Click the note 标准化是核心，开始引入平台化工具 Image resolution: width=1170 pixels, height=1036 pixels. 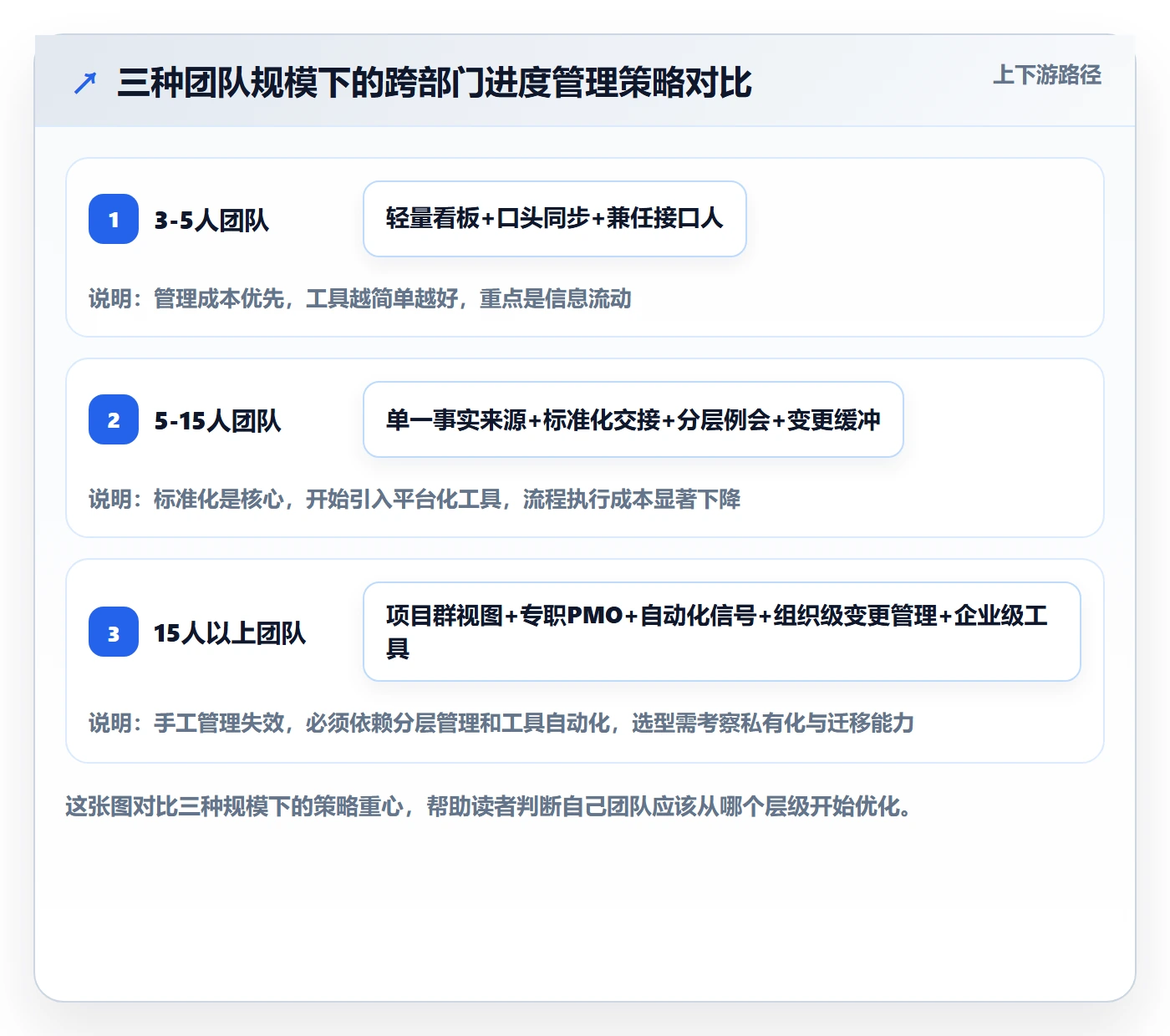(415, 499)
